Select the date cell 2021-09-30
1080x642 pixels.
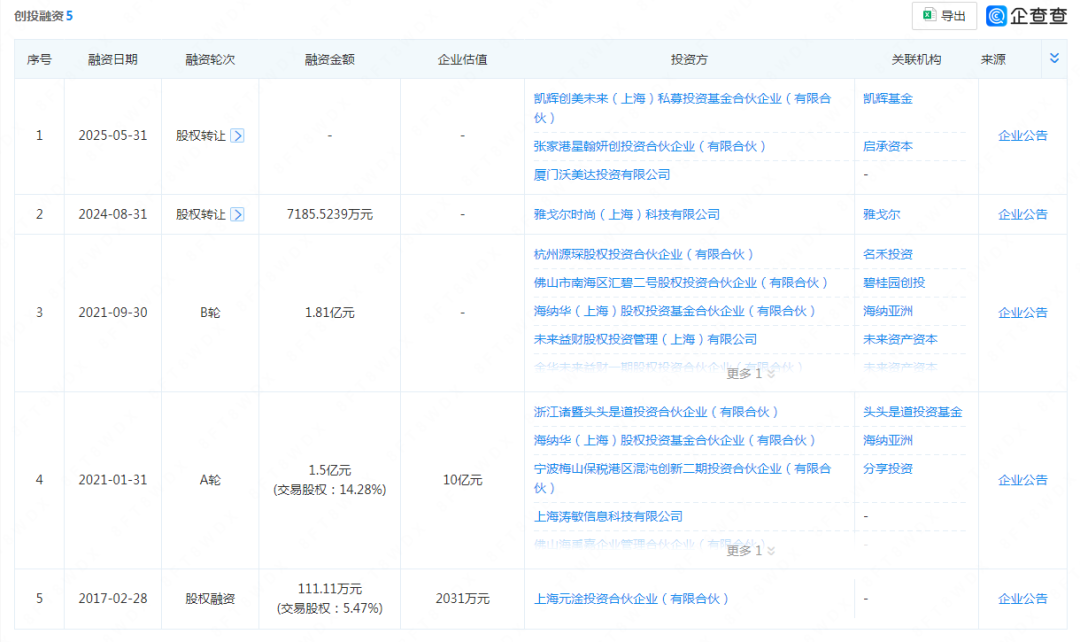tap(113, 313)
